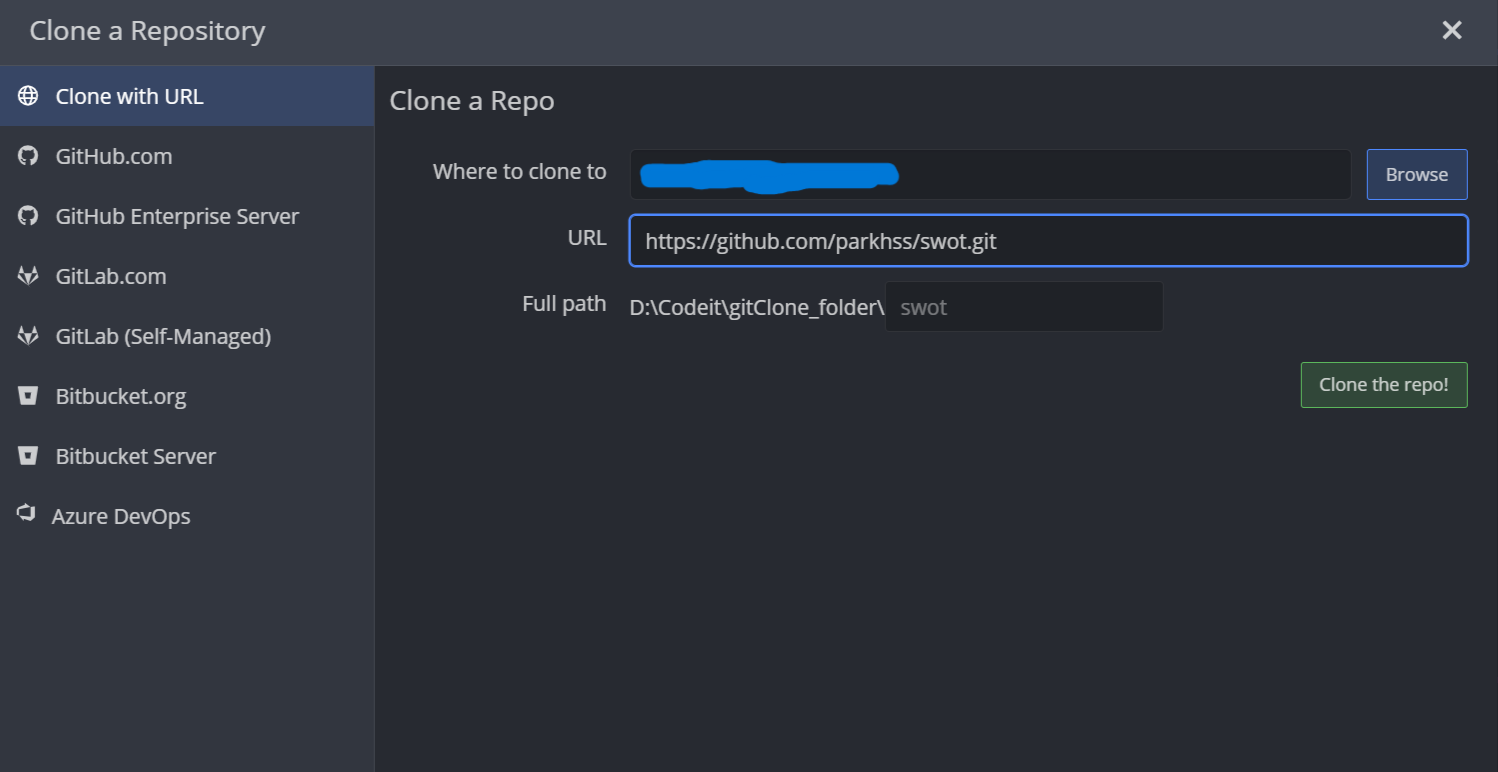Click the Bitbucket Server bucket icon
The width and height of the screenshot is (1498, 772).
28,456
